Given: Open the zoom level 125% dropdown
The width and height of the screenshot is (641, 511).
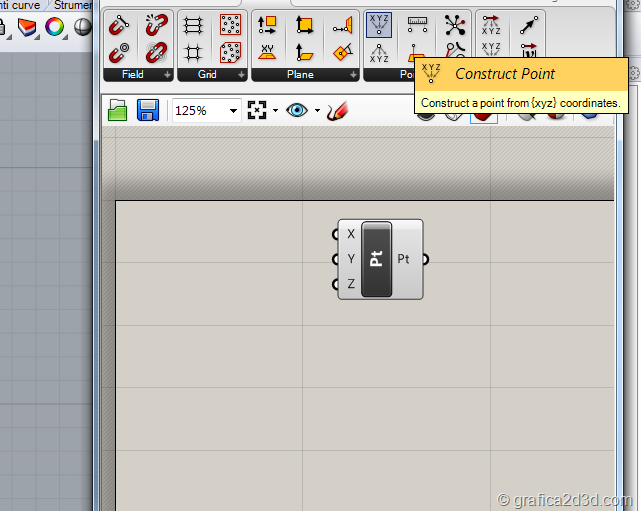Looking at the screenshot, I should tap(234, 110).
